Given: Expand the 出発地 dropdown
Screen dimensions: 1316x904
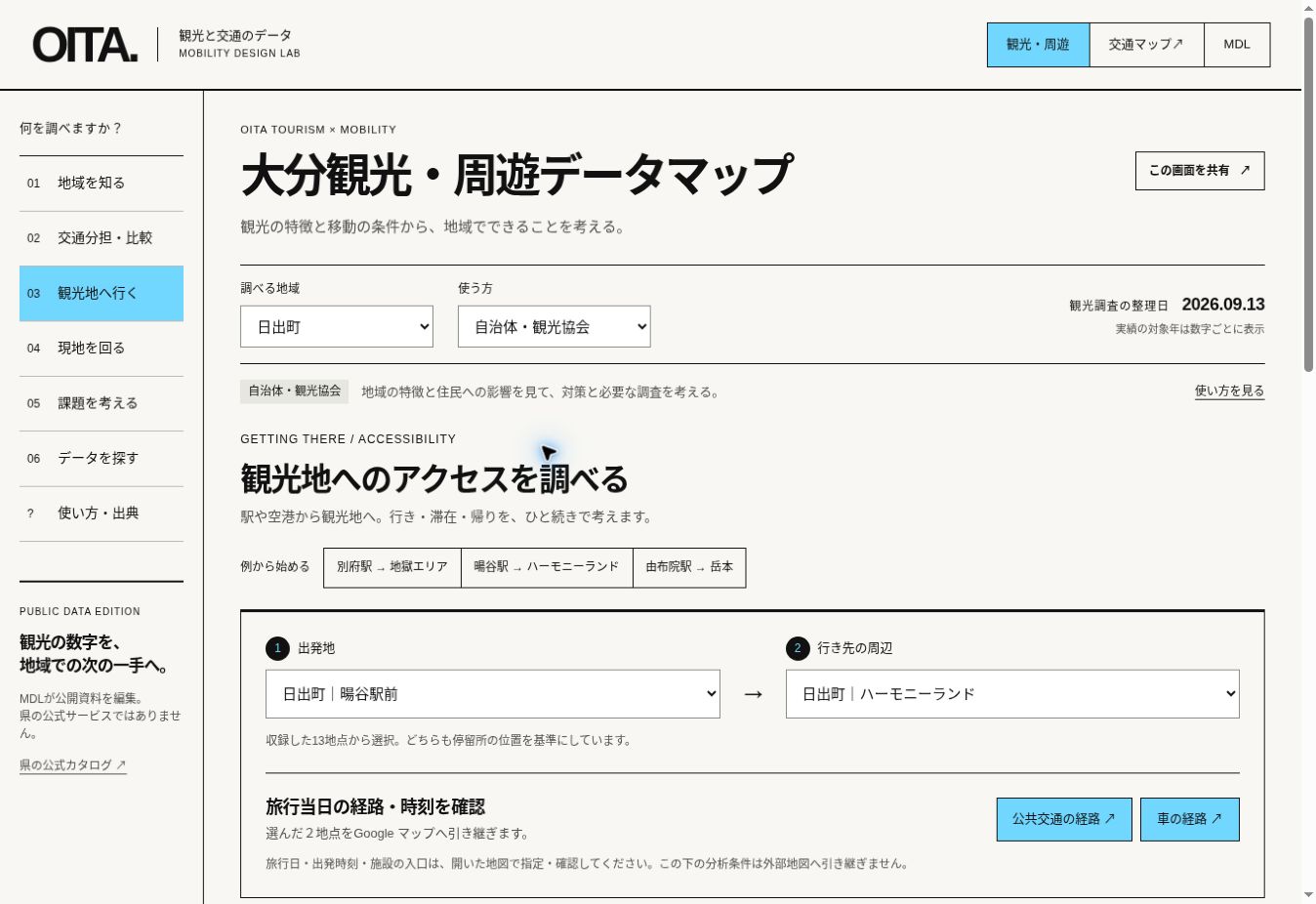Looking at the screenshot, I should pyautogui.click(x=493, y=694).
